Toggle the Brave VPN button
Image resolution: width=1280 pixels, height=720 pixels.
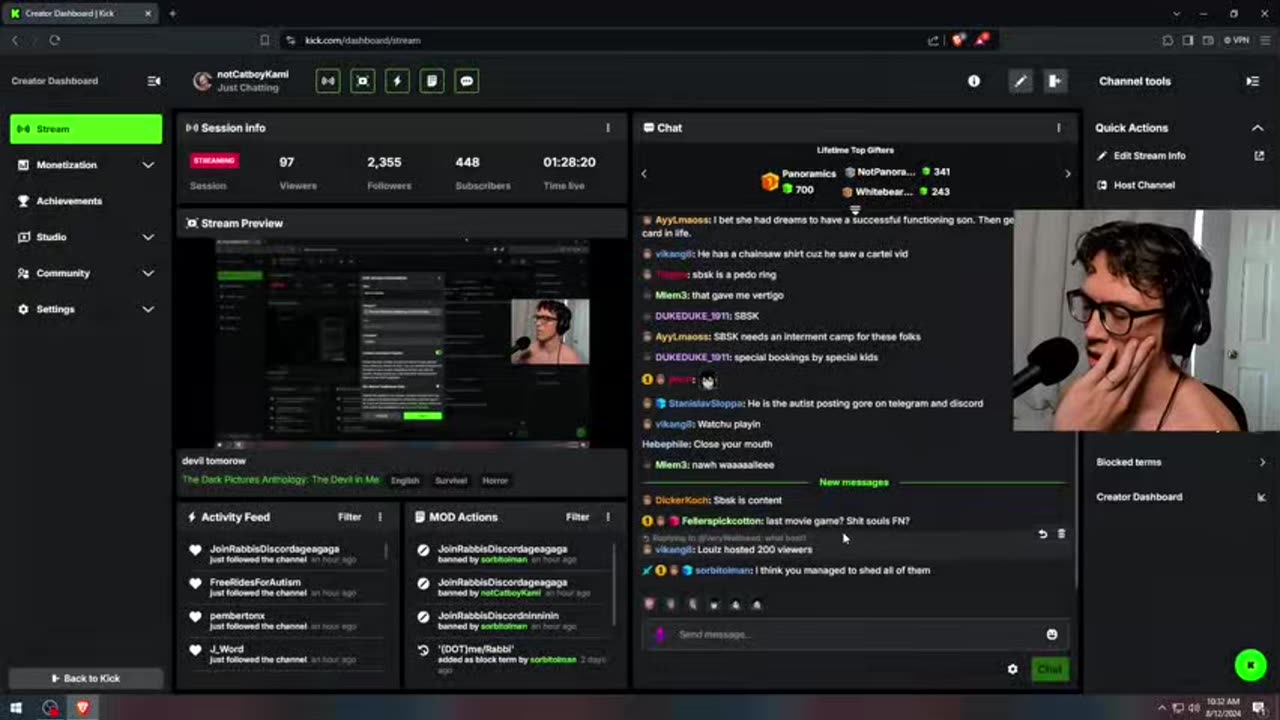(1237, 40)
